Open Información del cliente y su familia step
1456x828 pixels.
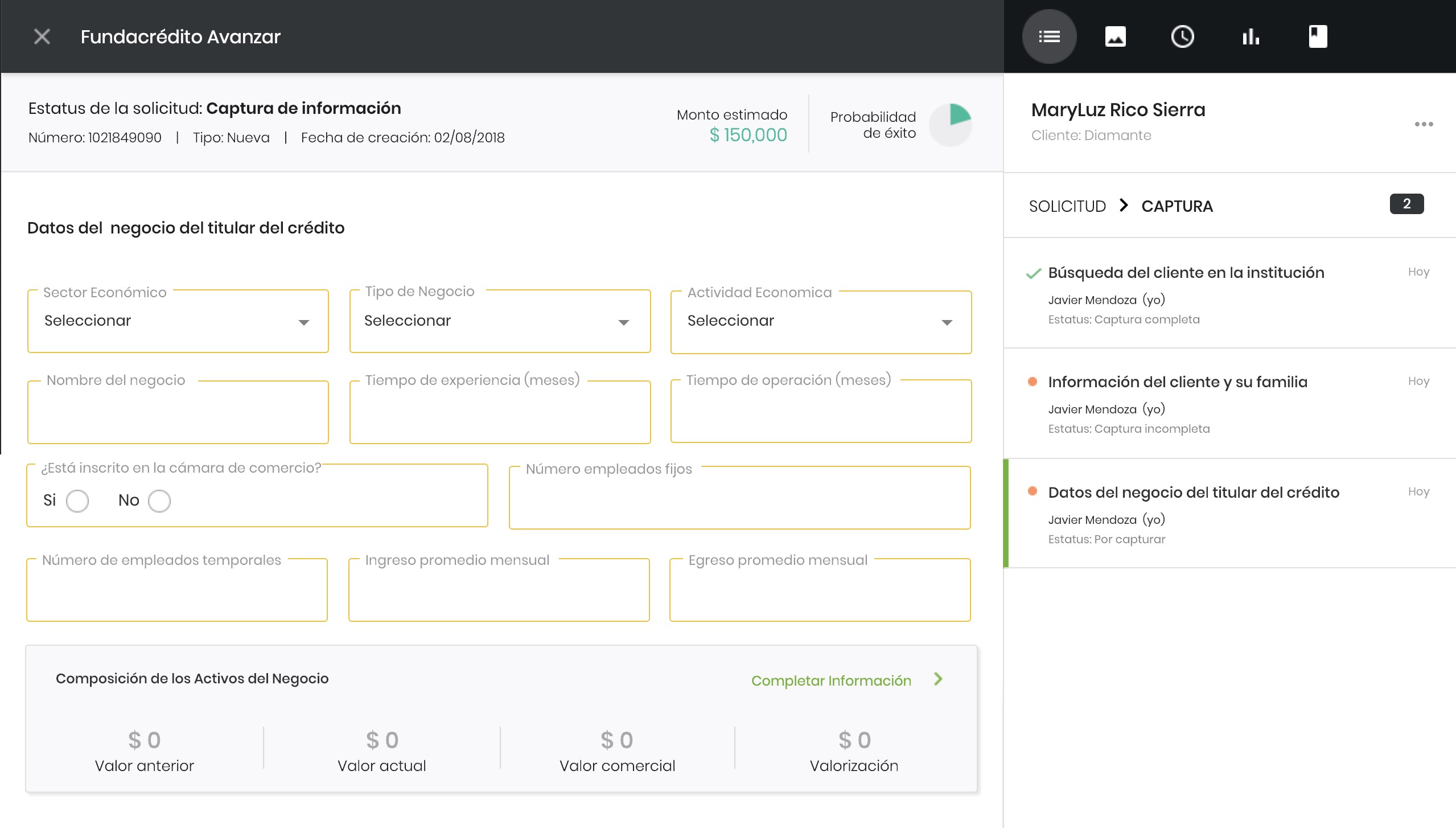(x=1177, y=382)
